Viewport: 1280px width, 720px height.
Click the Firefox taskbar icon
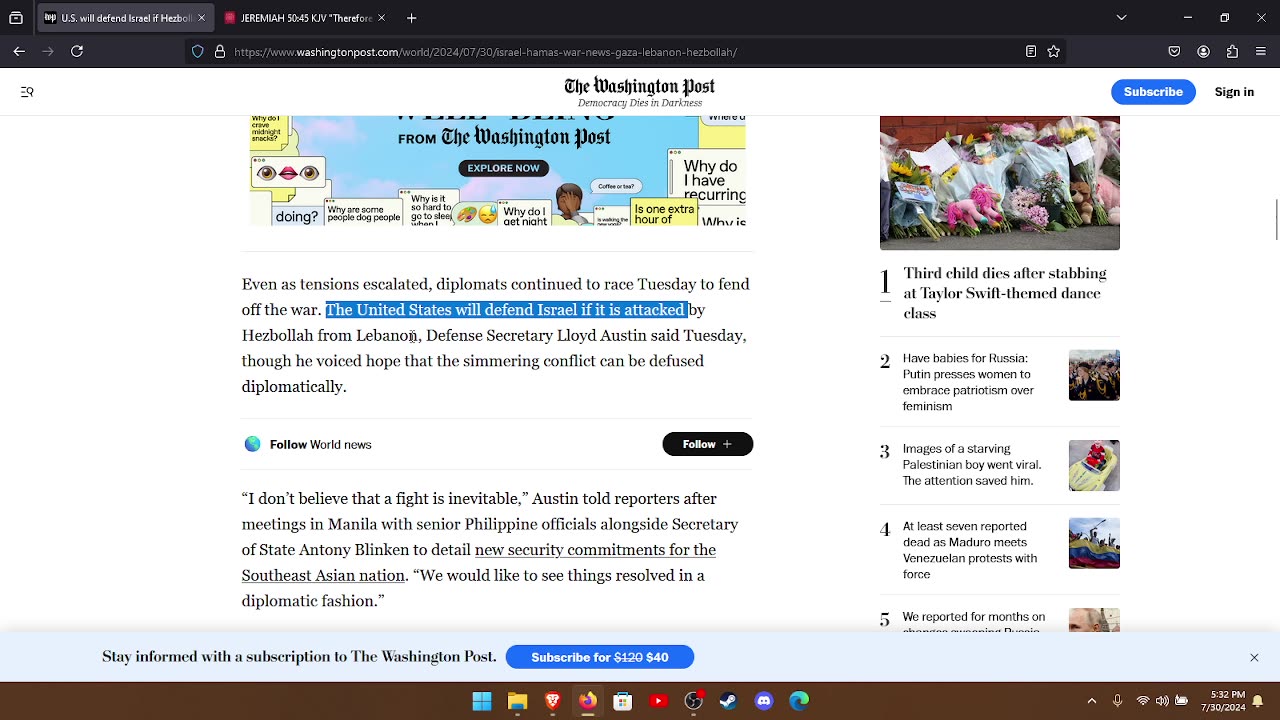[x=587, y=701]
